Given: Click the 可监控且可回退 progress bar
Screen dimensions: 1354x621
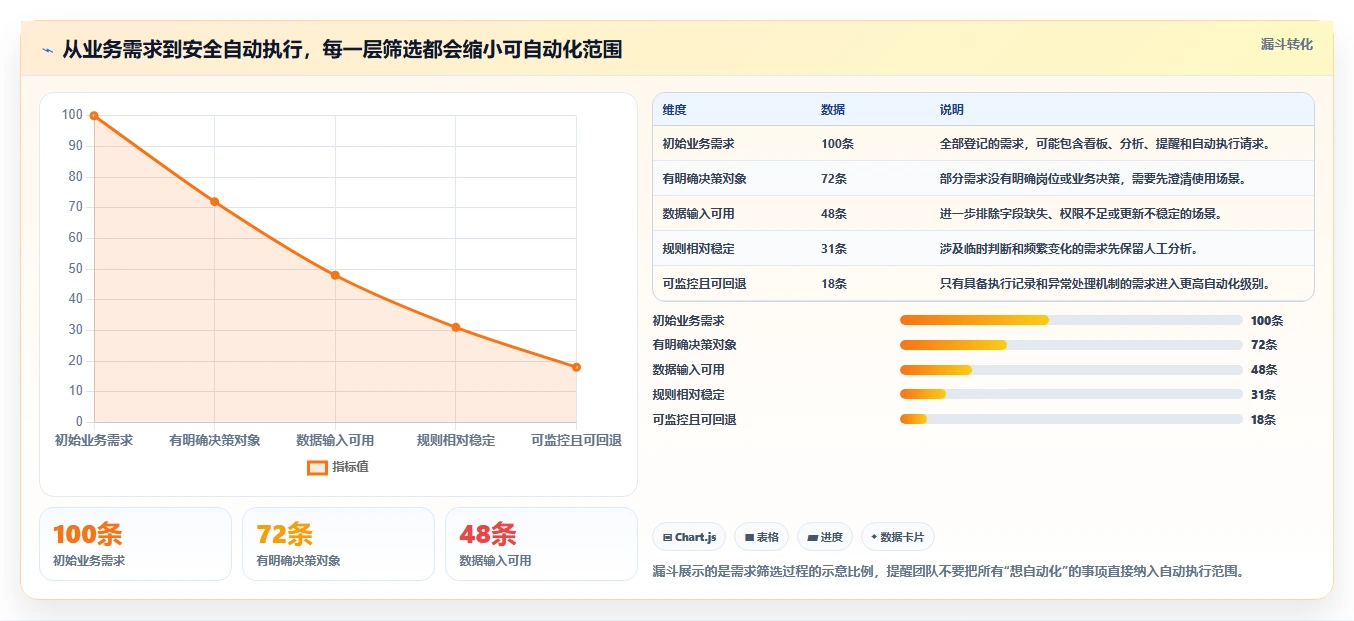Looking at the screenshot, I should 1071,420.
